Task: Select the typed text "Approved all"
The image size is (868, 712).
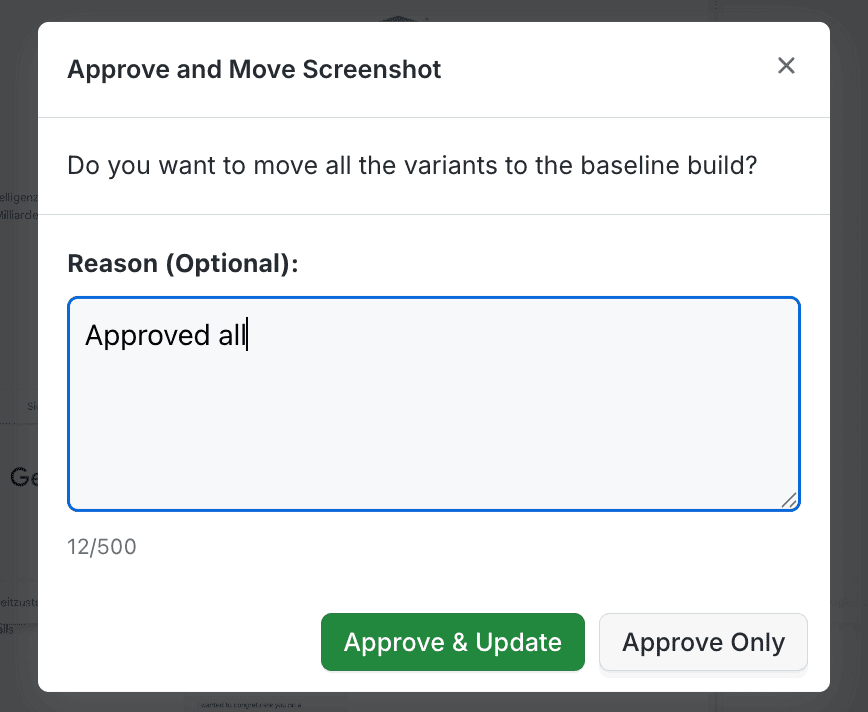Action: coord(164,335)
